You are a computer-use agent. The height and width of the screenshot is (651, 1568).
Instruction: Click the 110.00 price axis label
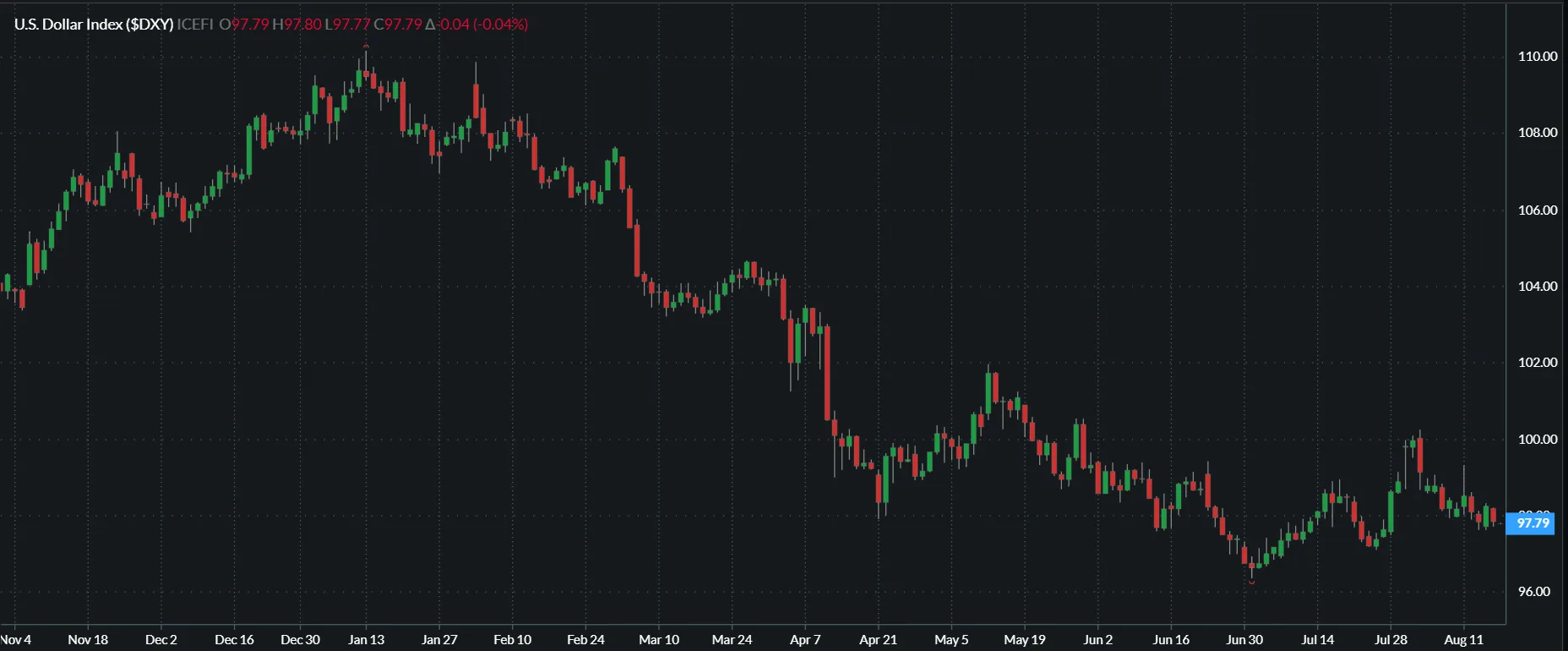[x=1538, y=57]
